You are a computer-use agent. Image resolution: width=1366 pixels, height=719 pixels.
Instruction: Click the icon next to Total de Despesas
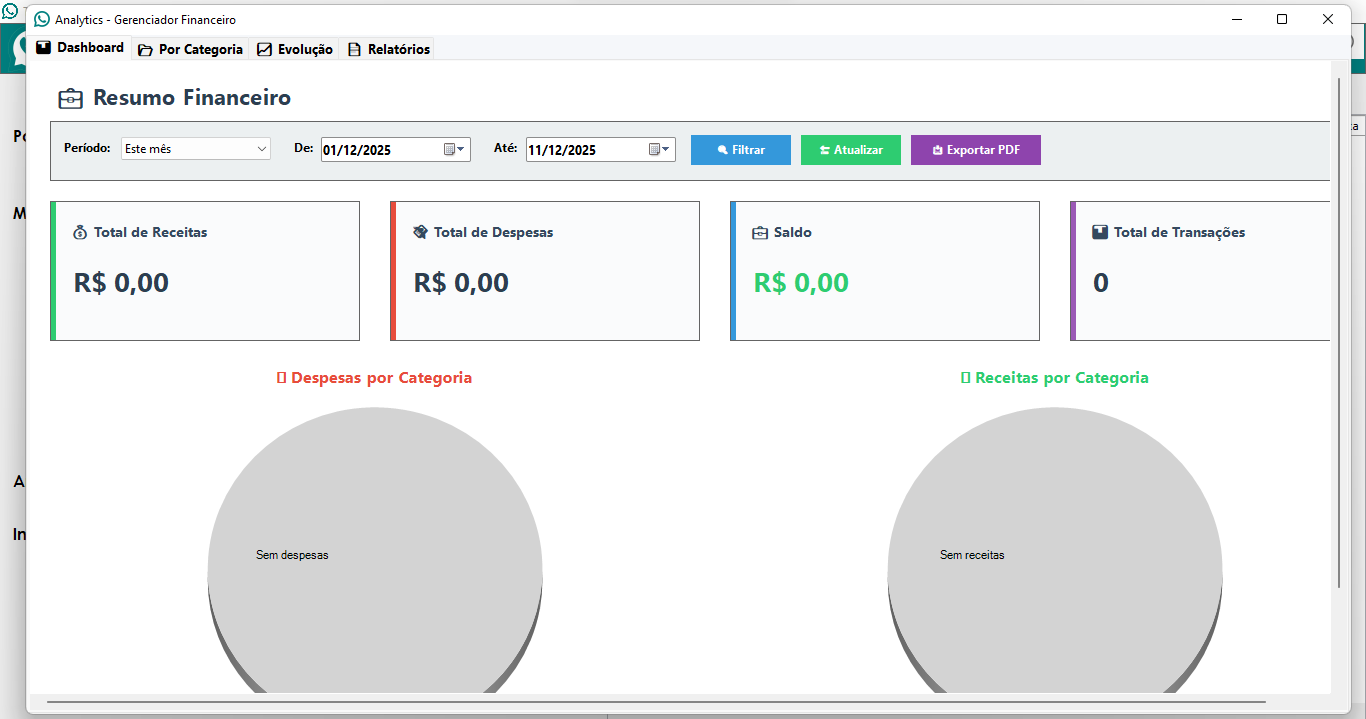421,232
